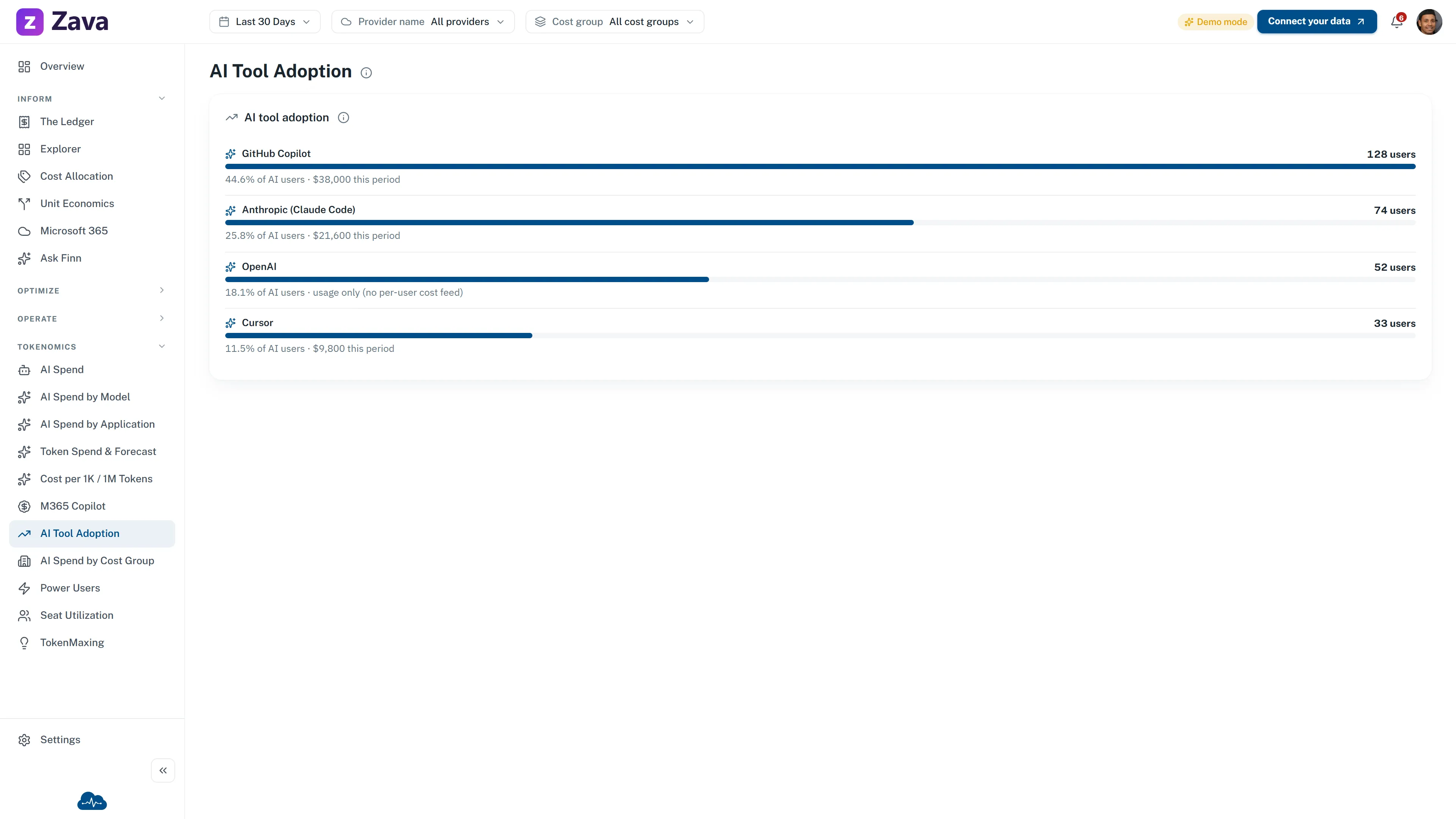1456x819 pixels.
Task: Click the Demo mode badge
Action: tap(1216, 22)
